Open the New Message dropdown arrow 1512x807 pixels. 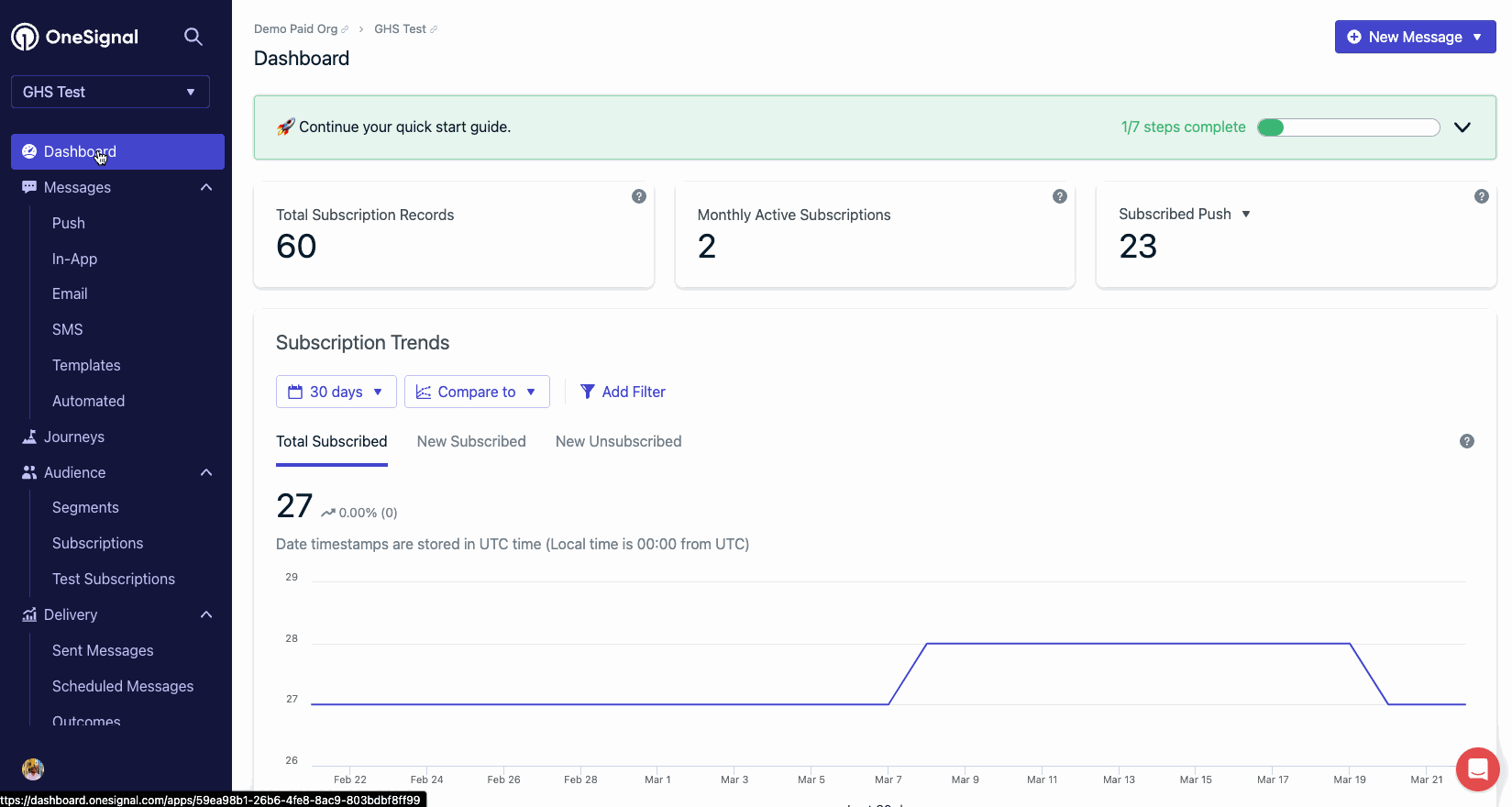(x=1477, y=37)
